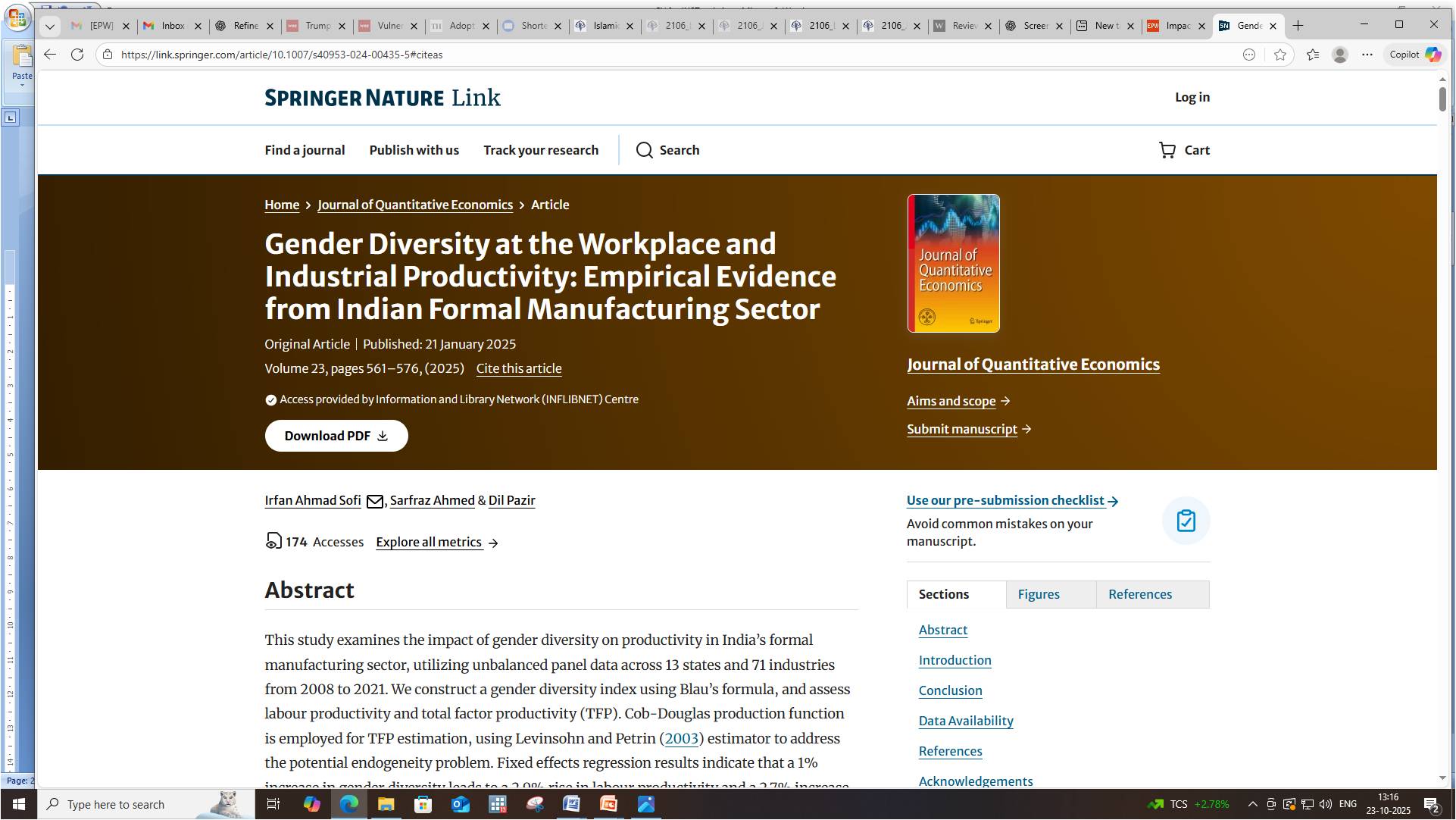Open File Explorer from the taskbar
1456x820 pixels.
pos(386,804)
